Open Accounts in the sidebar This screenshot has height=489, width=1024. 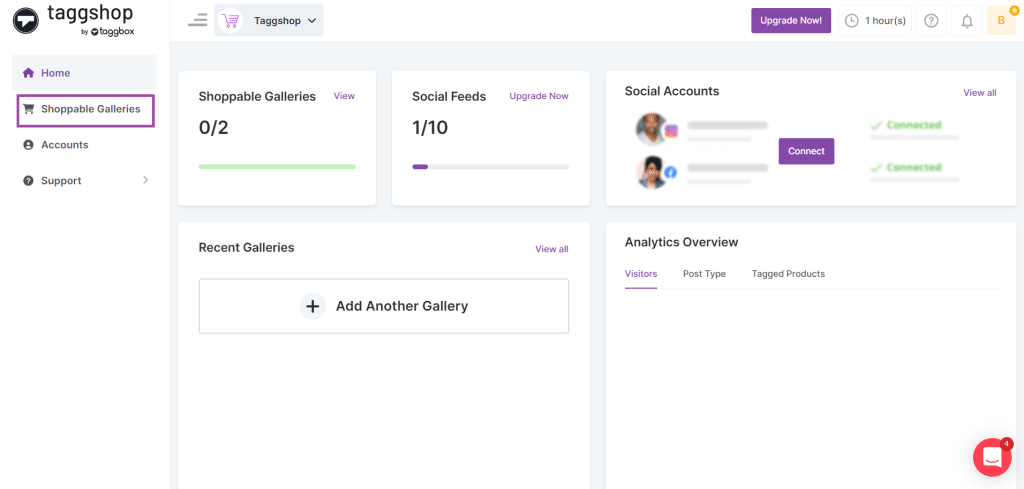point(64,145)
